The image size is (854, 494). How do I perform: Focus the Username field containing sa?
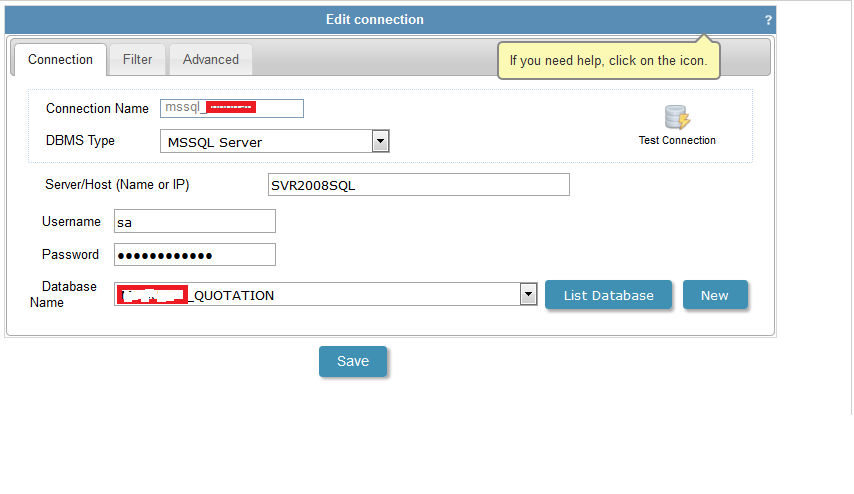click(194, 222)
